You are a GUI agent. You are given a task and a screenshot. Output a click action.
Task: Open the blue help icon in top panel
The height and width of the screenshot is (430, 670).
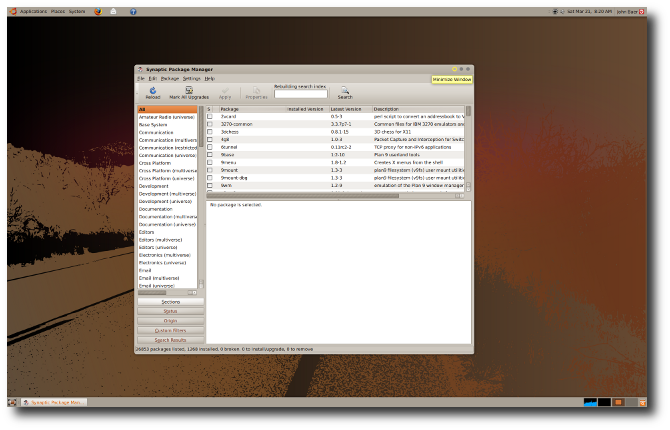133,12
